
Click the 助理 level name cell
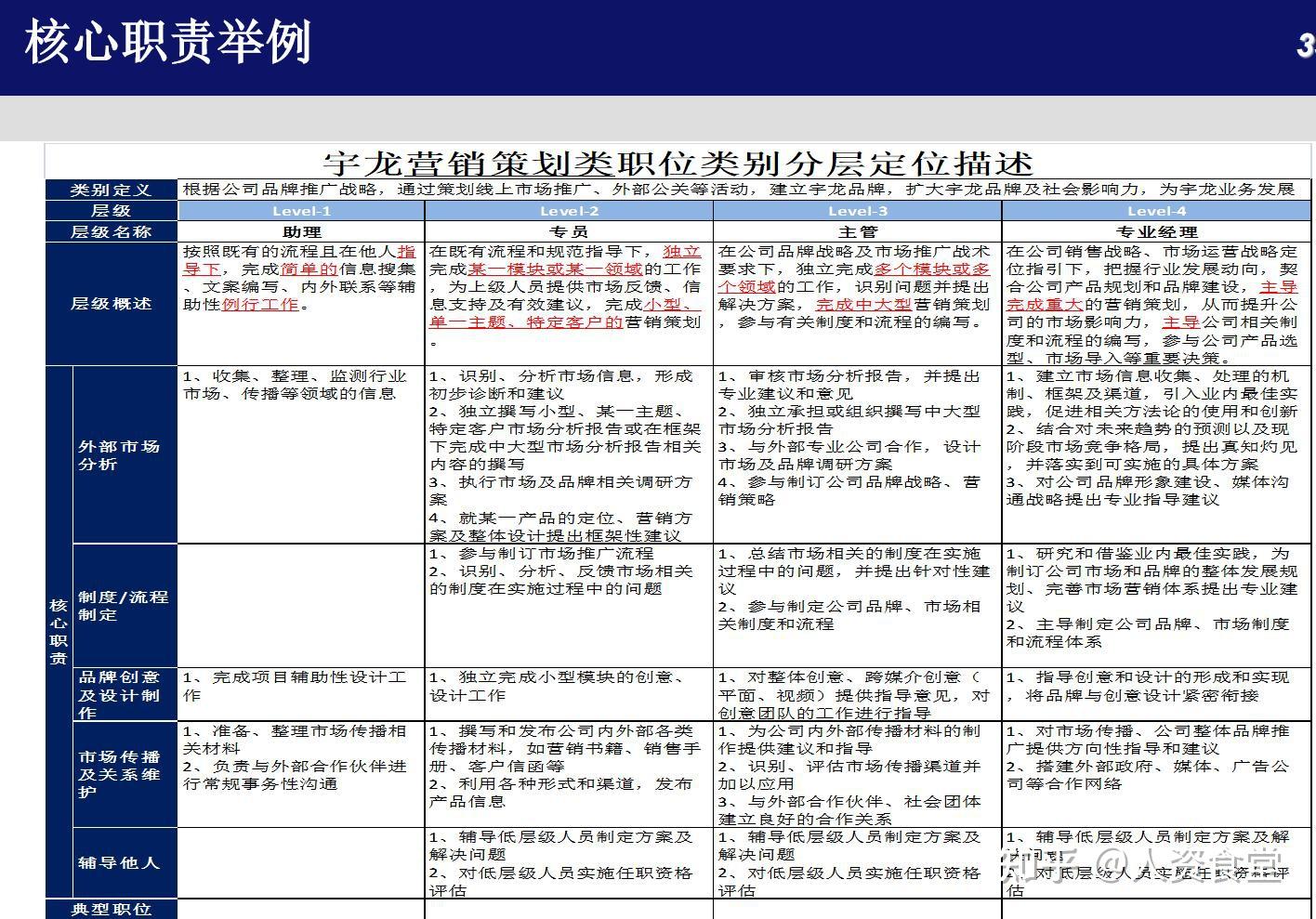301,231
